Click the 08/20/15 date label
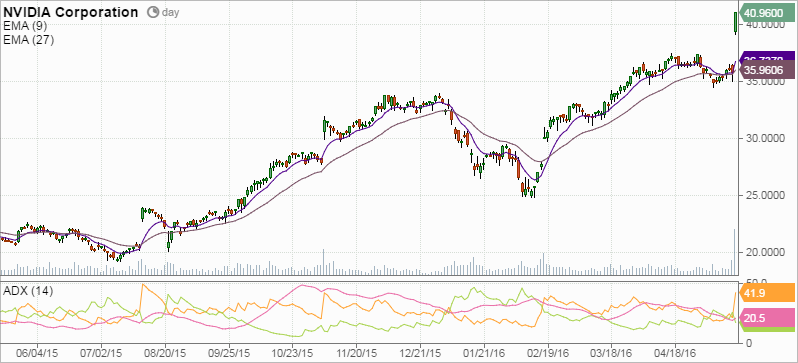This screenshot has height=363, width=798. point(165,352)
